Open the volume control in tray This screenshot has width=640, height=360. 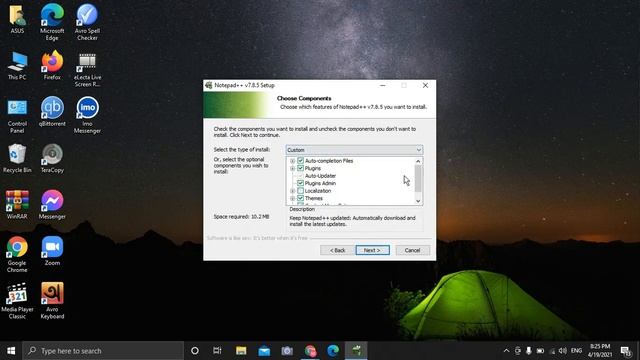pyautogui.click(x=563, y=351)
